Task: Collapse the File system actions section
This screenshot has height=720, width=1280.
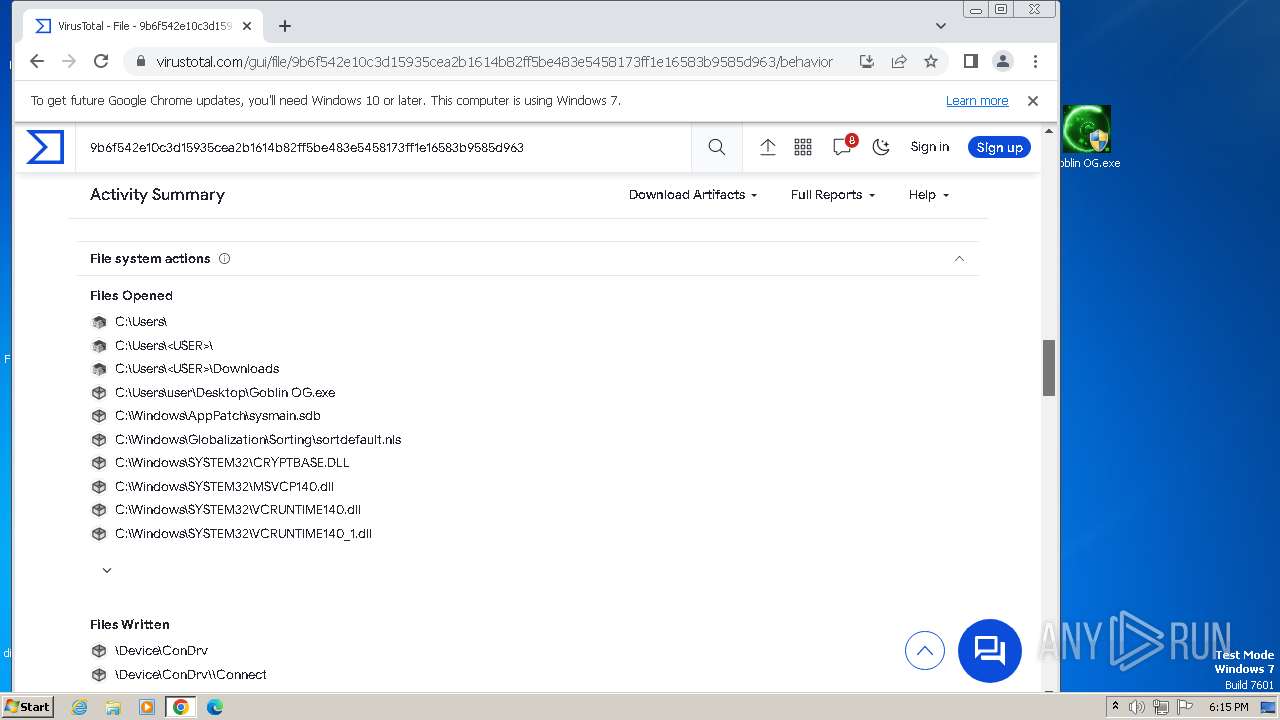Action: tap(959, 258)
